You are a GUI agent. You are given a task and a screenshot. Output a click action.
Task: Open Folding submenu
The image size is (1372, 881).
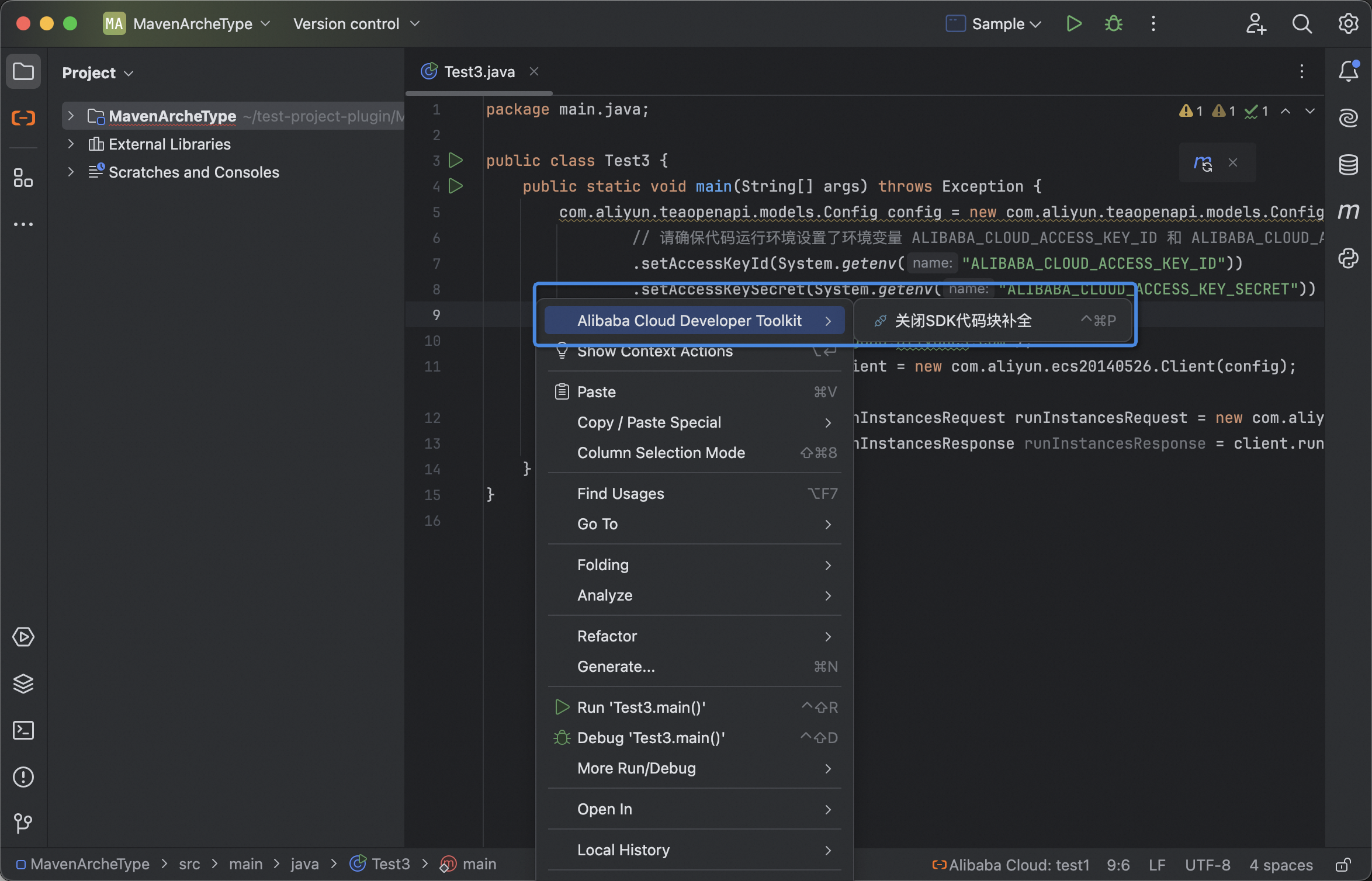point(694,565)
